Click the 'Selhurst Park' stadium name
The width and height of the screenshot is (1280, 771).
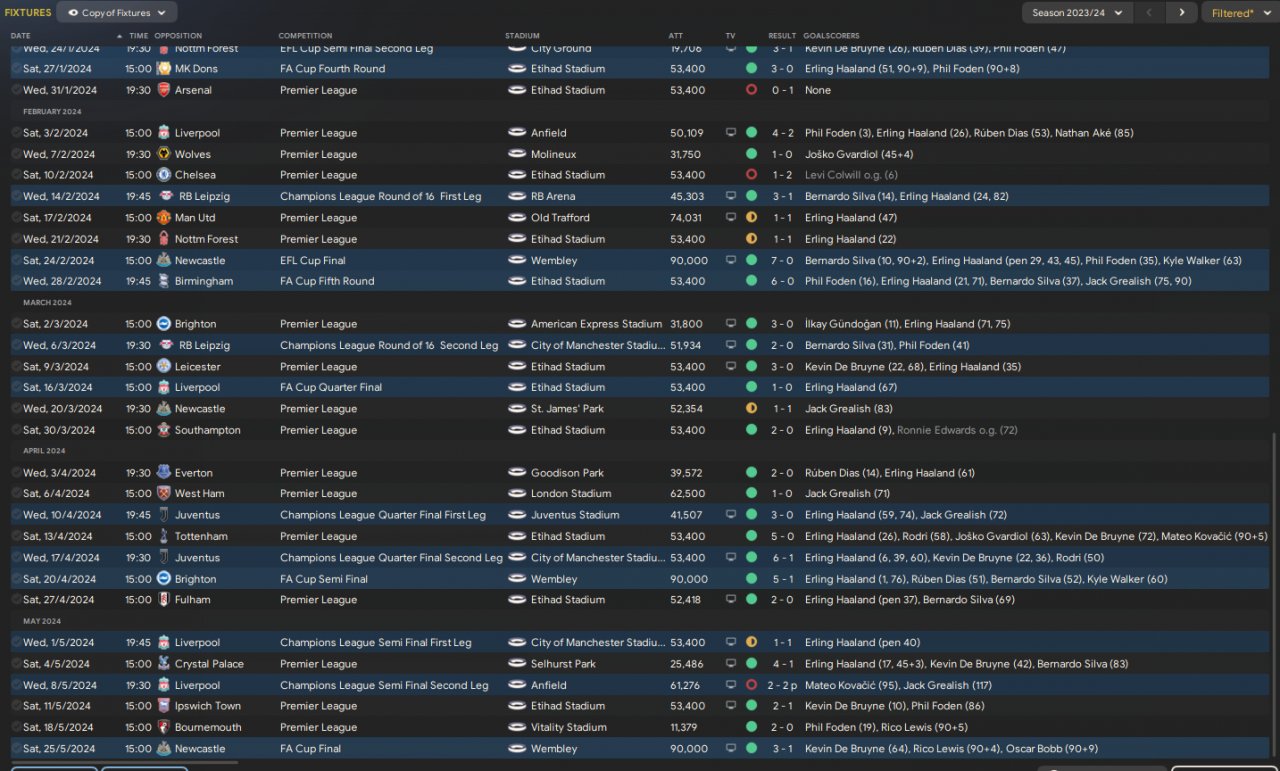563,664
